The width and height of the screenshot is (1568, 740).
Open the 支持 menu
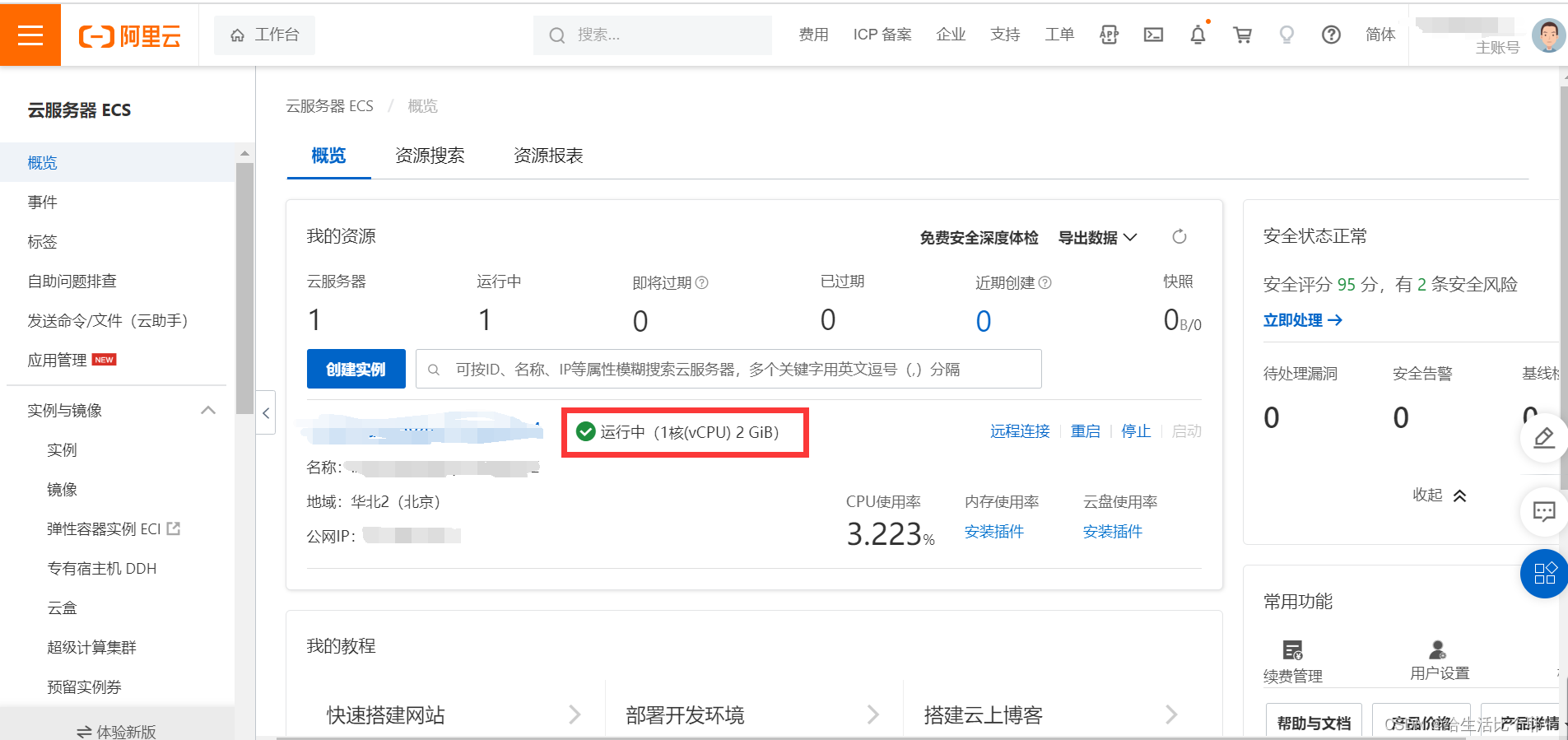(x=1005, y=35)
